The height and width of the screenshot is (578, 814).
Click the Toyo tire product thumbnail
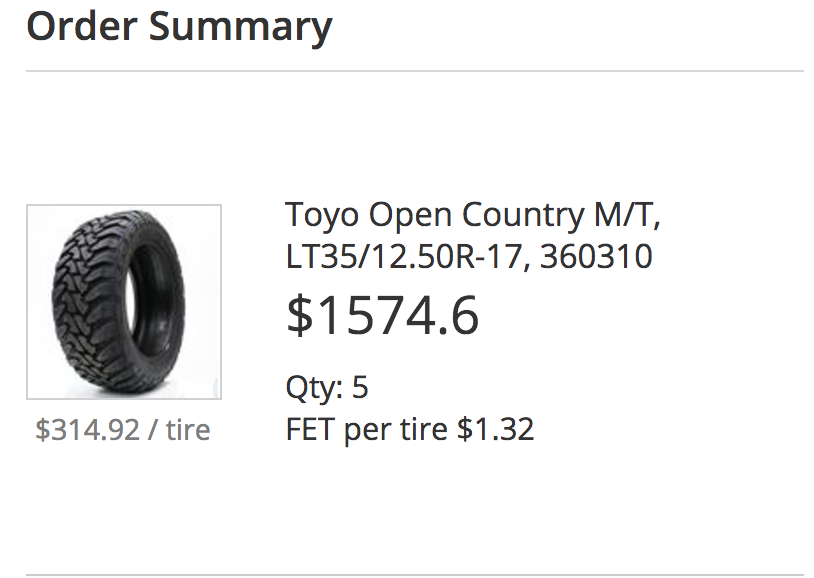coord(124,302)
